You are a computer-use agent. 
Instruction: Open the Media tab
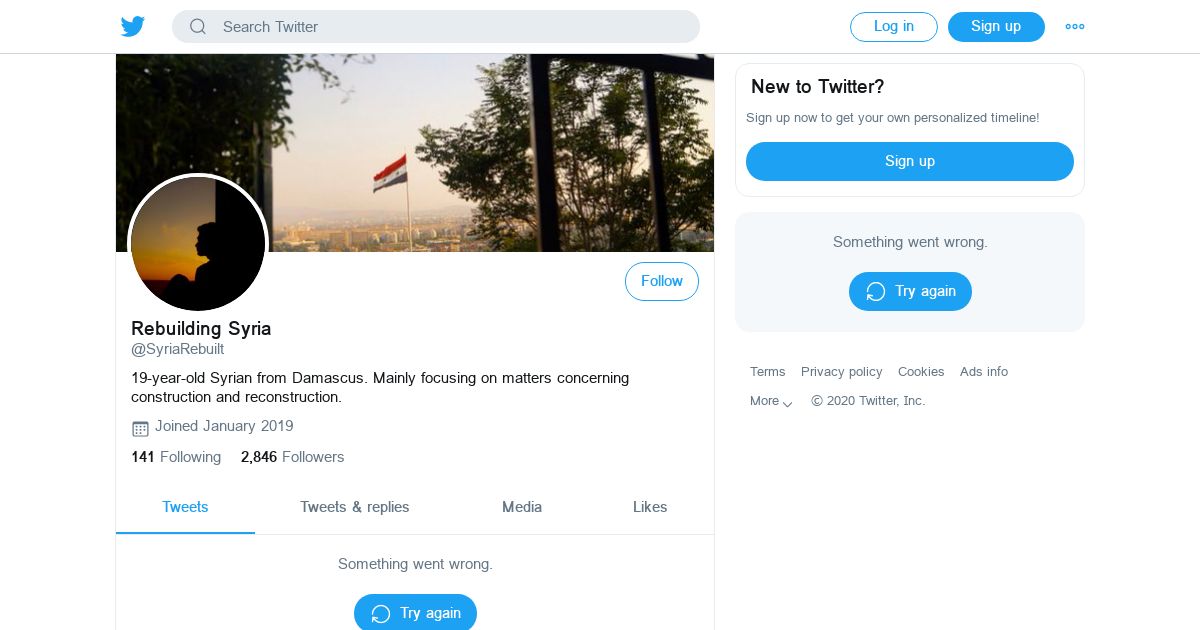click(522, 507)
